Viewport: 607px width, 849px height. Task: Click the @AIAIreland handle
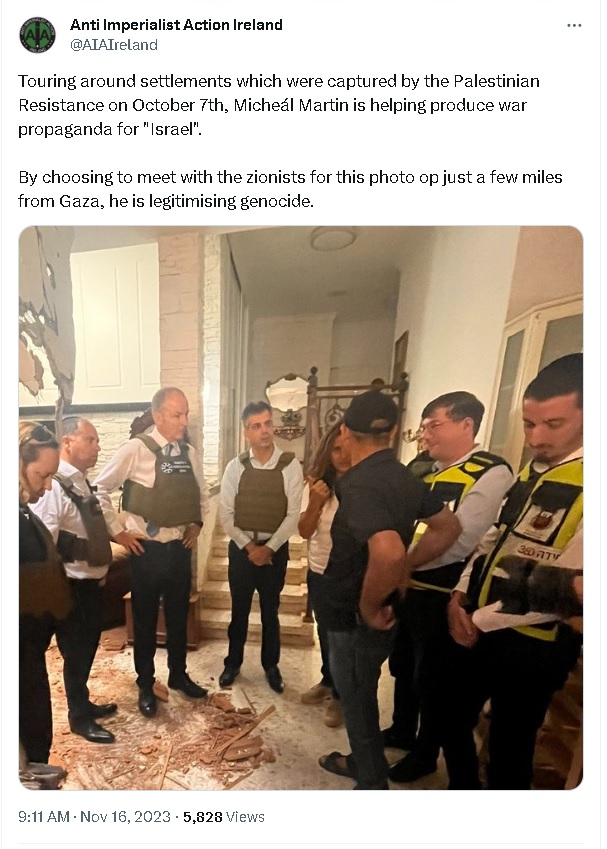pos(114,45)
